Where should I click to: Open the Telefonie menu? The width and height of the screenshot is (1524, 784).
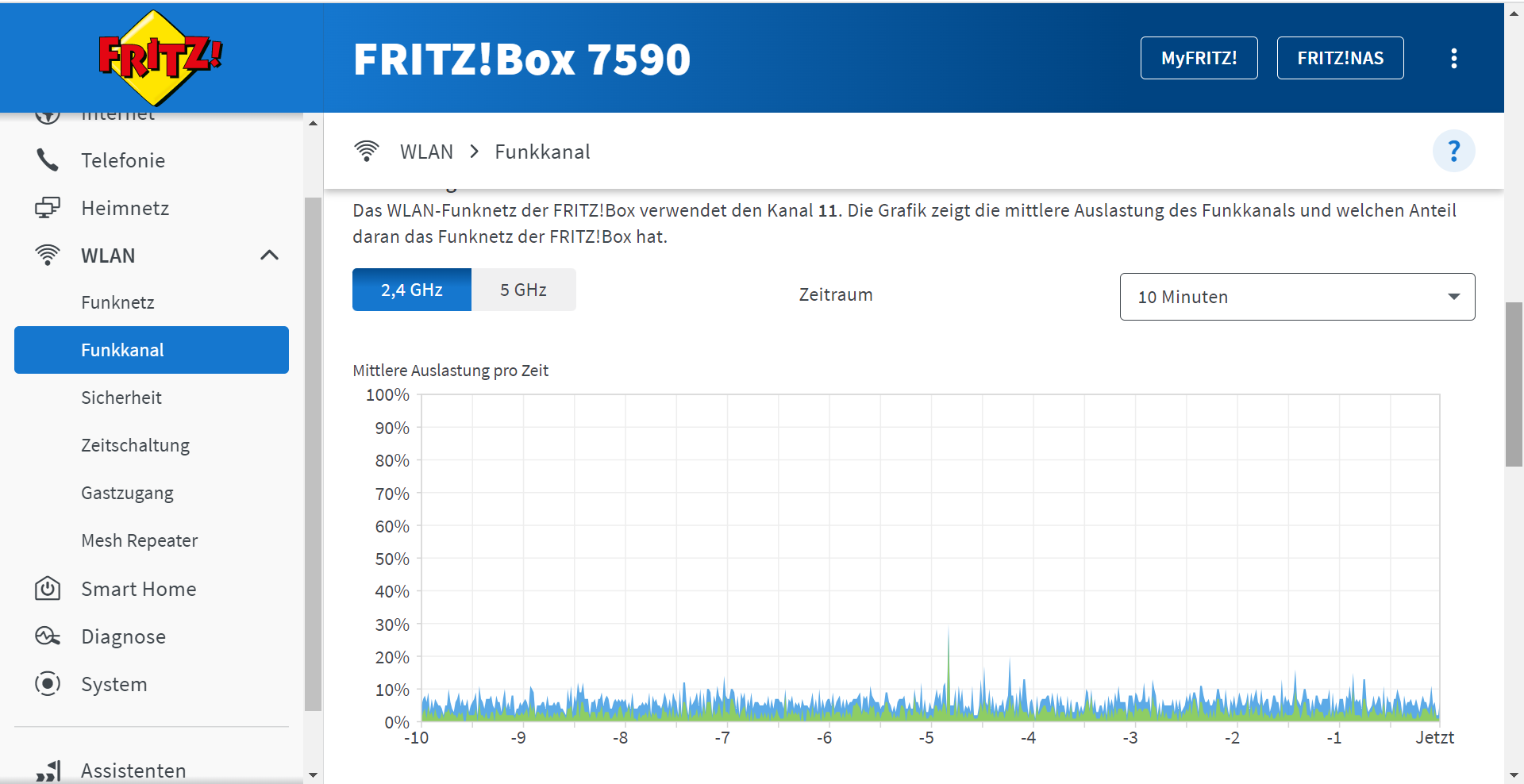tap(123, 160)
